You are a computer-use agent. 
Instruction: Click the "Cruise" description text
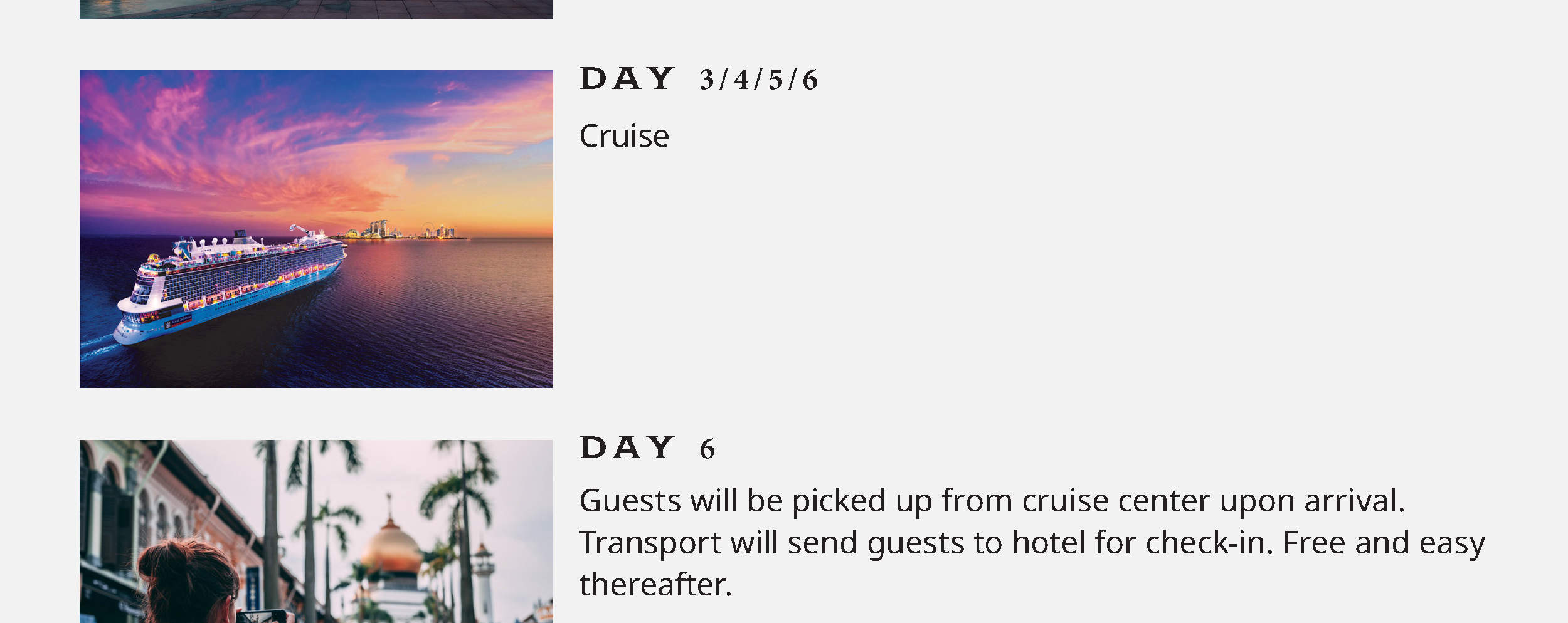624,136
